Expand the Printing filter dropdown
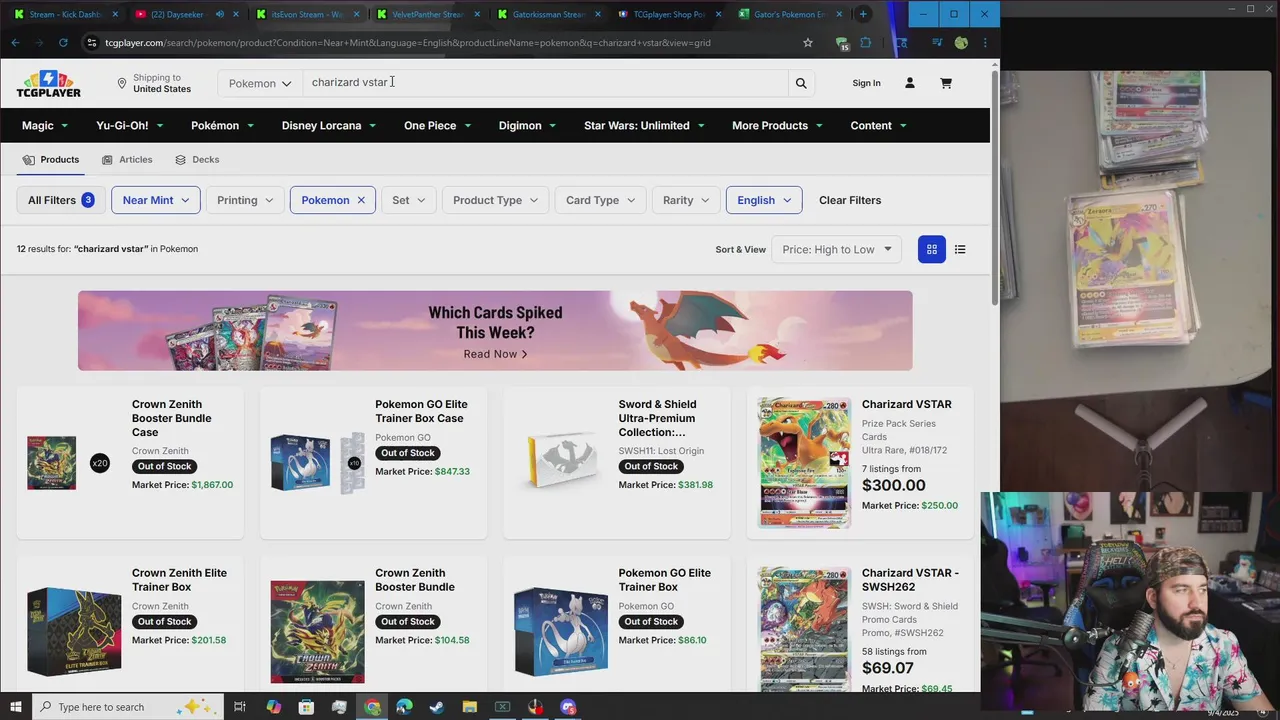The width and height of the screenshot is (1280, 720). click(x=245, y=200)
